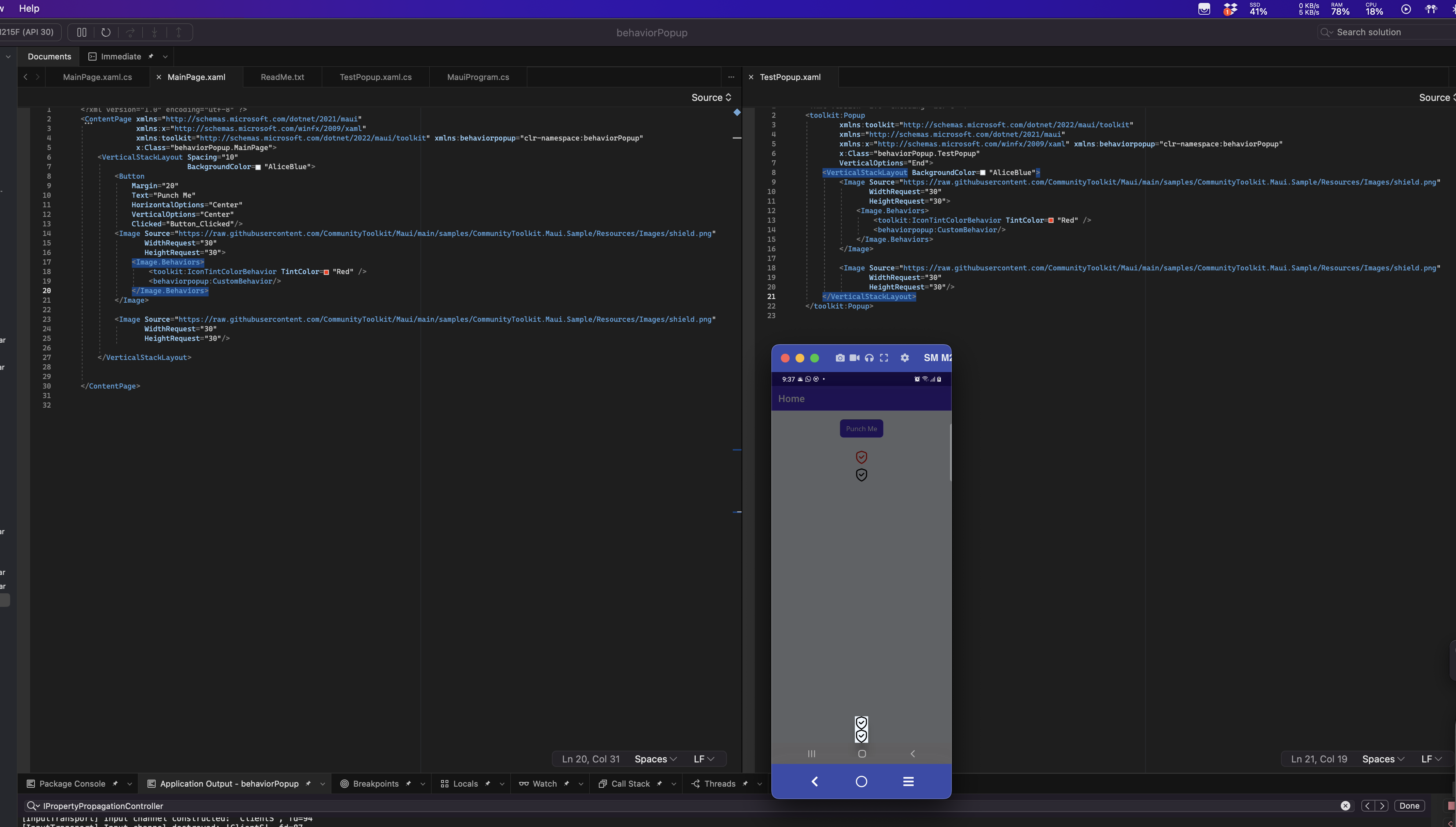This screenshot has width=1456, height=827.
Task: Capture emulator screenshot with the camera icon
Action: pyautogui.click(x=840, y=358)
